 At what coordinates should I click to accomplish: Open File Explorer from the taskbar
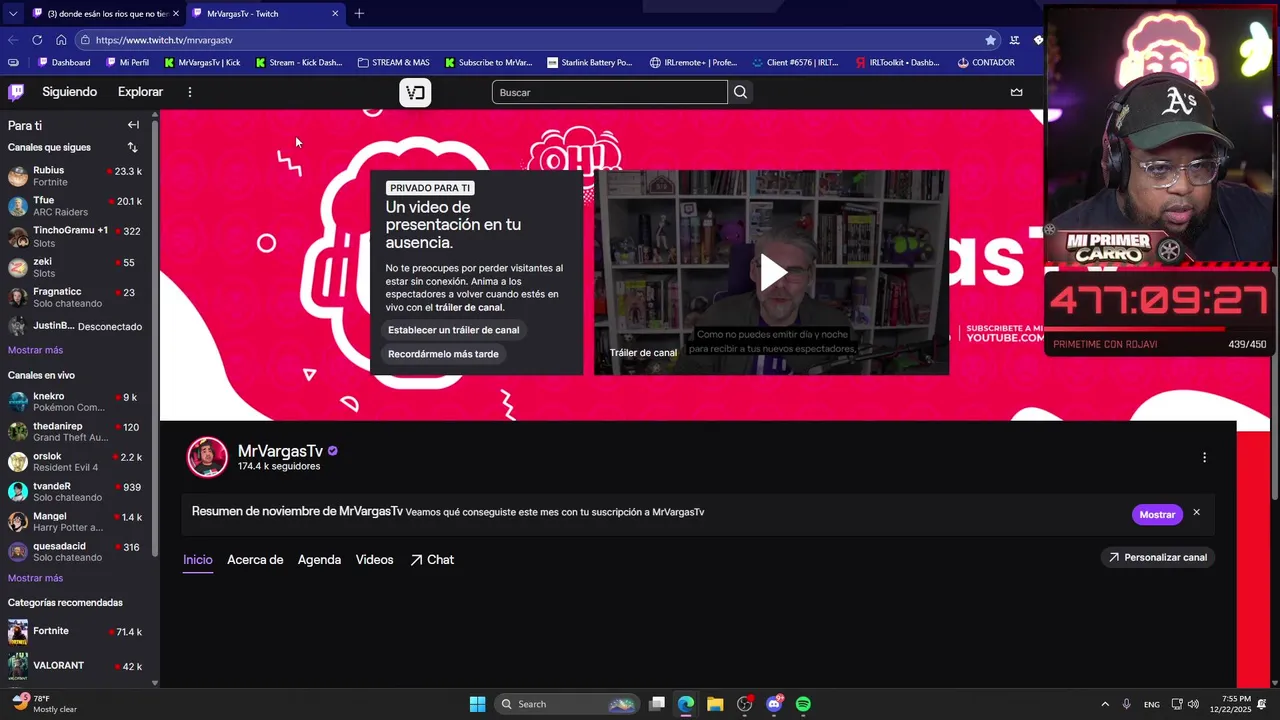point(715,704)
